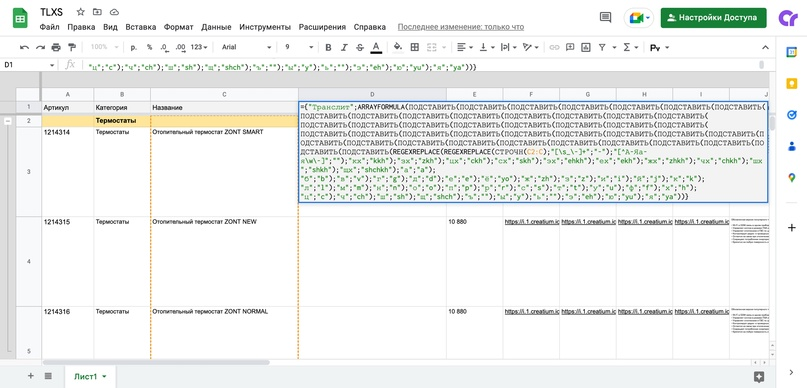Hide the menus with the collapse arrow
Screen dimensions: 807x388
coord(765,47)
